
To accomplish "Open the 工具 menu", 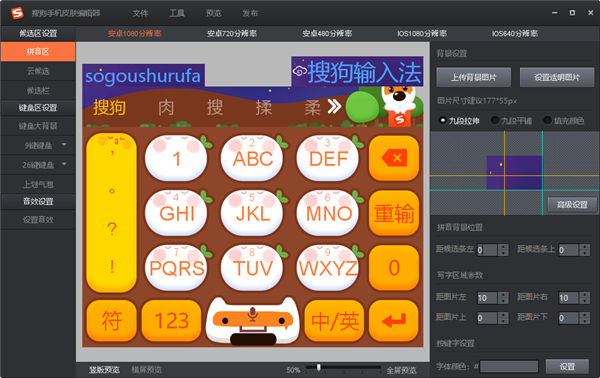I will (177, 13).
